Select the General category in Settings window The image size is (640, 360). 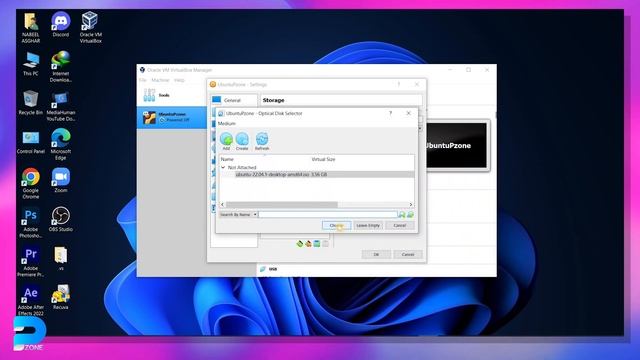tap(234, 100)
